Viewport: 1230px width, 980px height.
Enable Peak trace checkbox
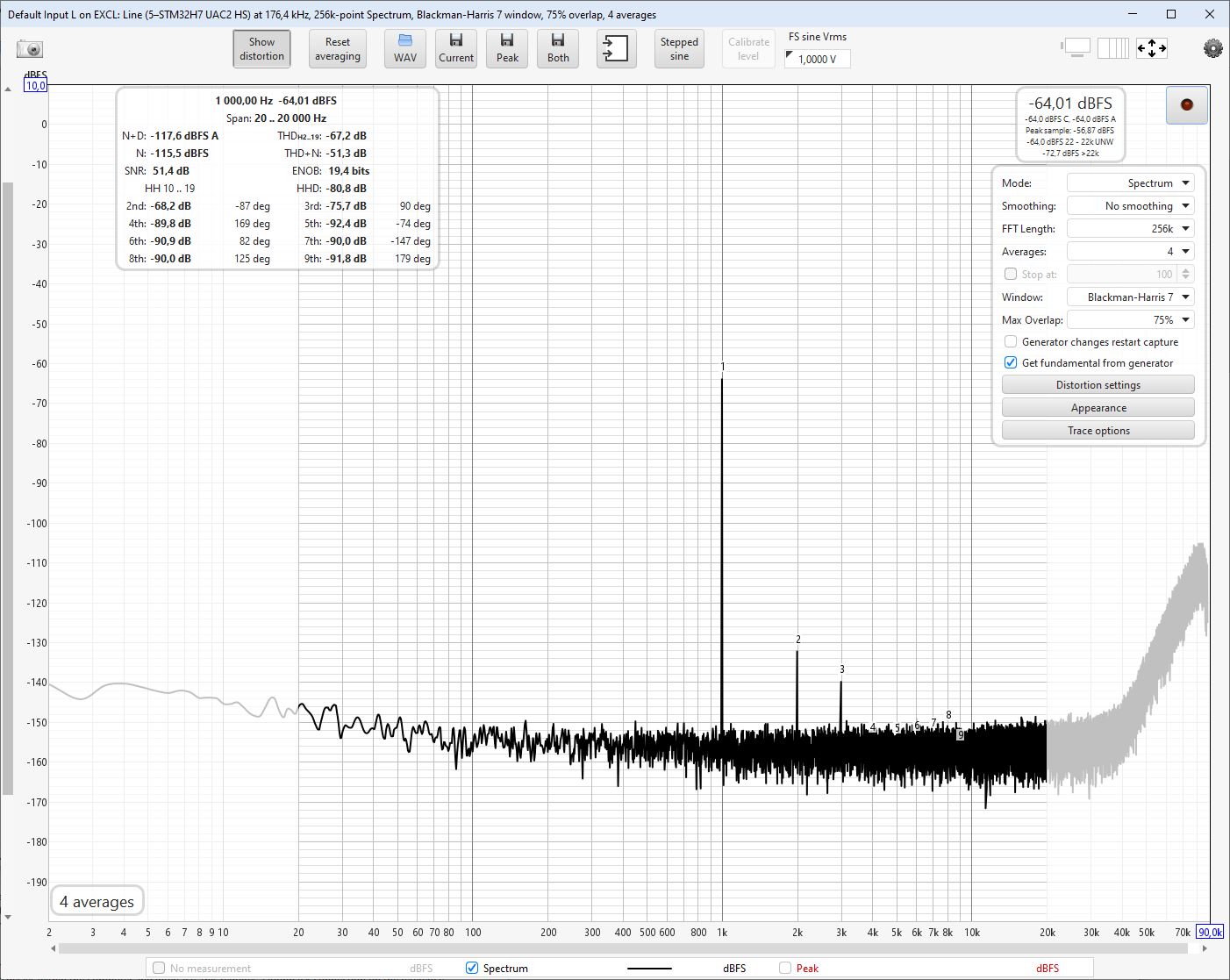[785, 968]
